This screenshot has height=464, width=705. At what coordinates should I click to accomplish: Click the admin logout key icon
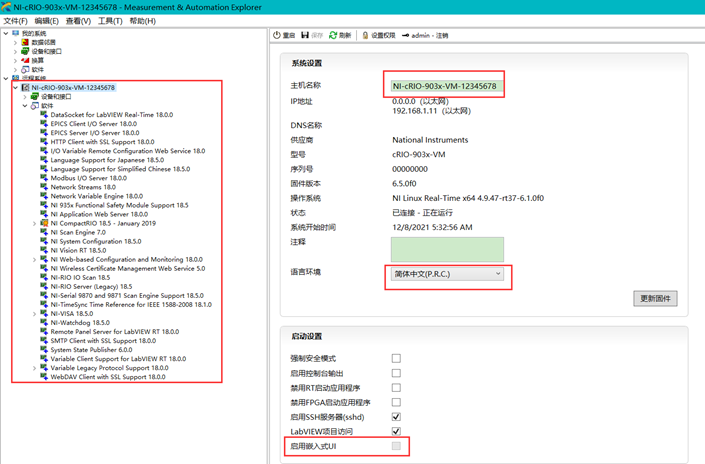pos(405,35)
